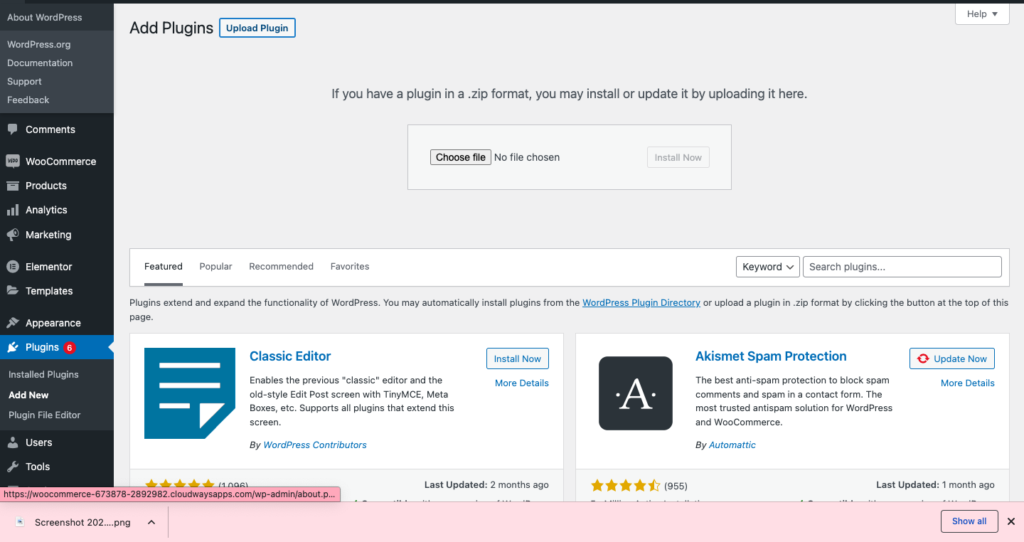The height and width of the screenshot is (542, 1024).
Task: Click the Marketing megaphone icon
Action: point(12,234)
